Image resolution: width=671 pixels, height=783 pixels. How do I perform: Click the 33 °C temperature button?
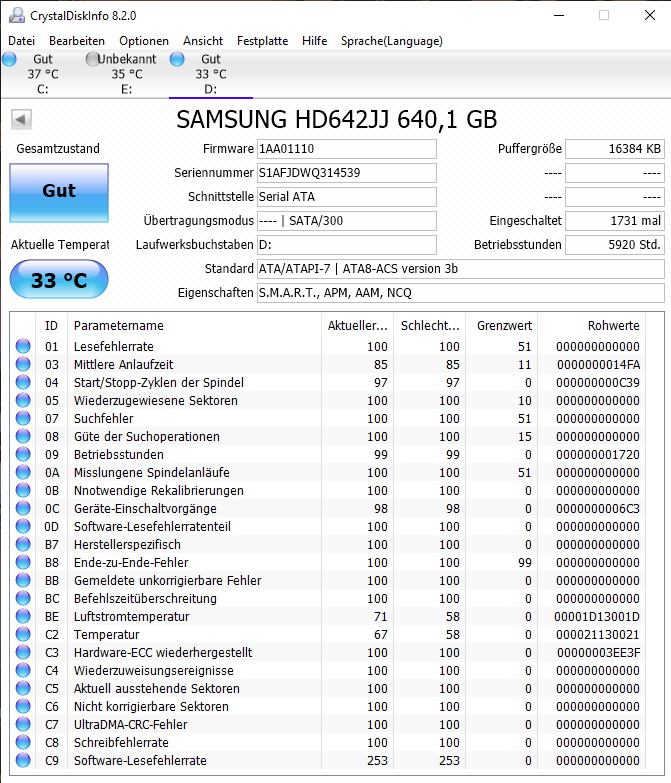point(59,280)
